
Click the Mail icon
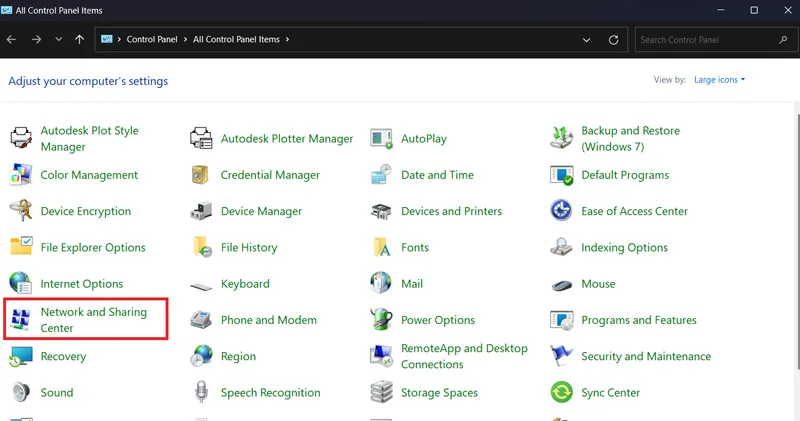pyautogui.click(x=381, y=284)
